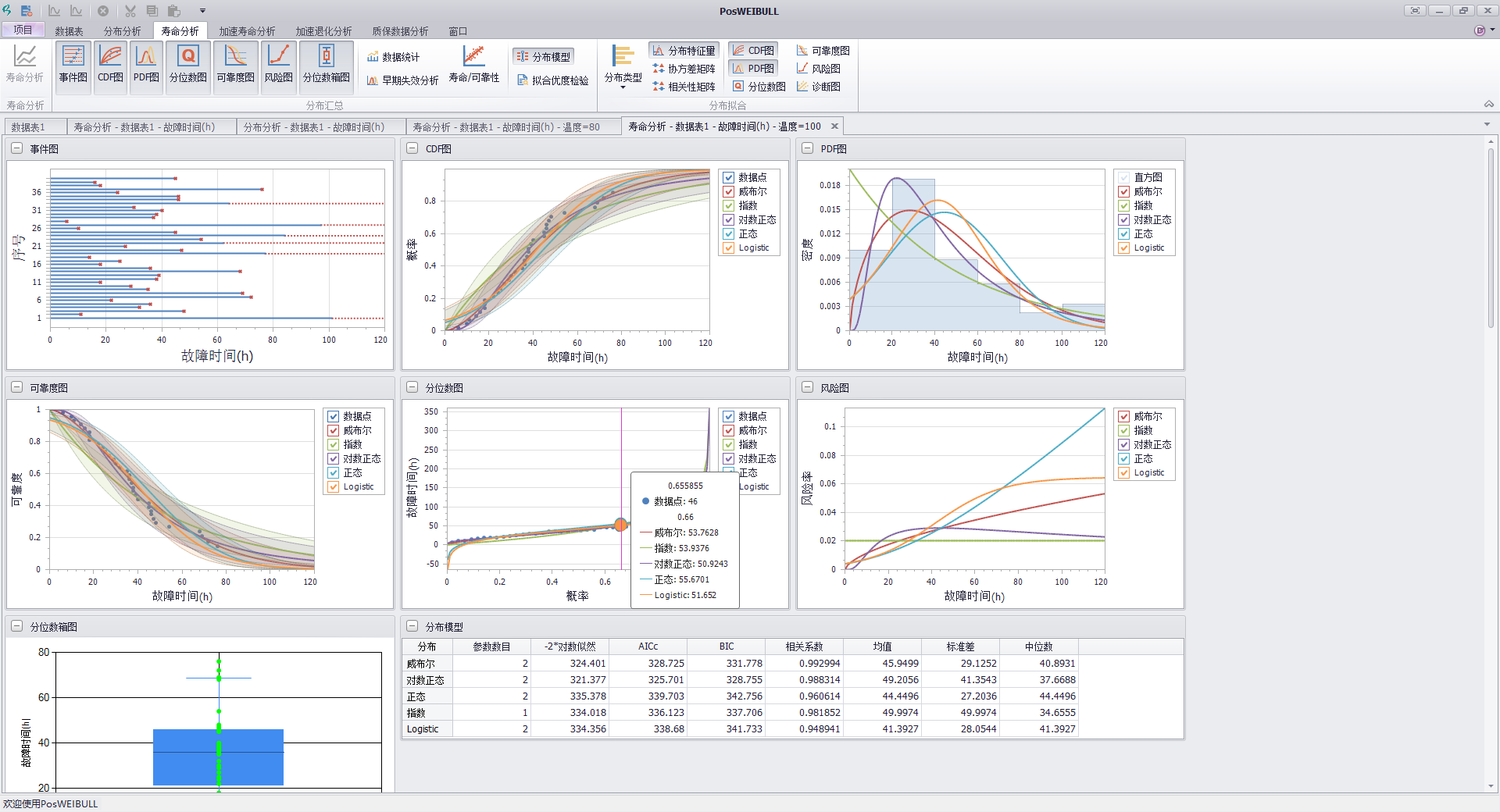The image size is (1500, 812).
Task: Click the 诊断图 ribbon item
Action: coord(818,87)
